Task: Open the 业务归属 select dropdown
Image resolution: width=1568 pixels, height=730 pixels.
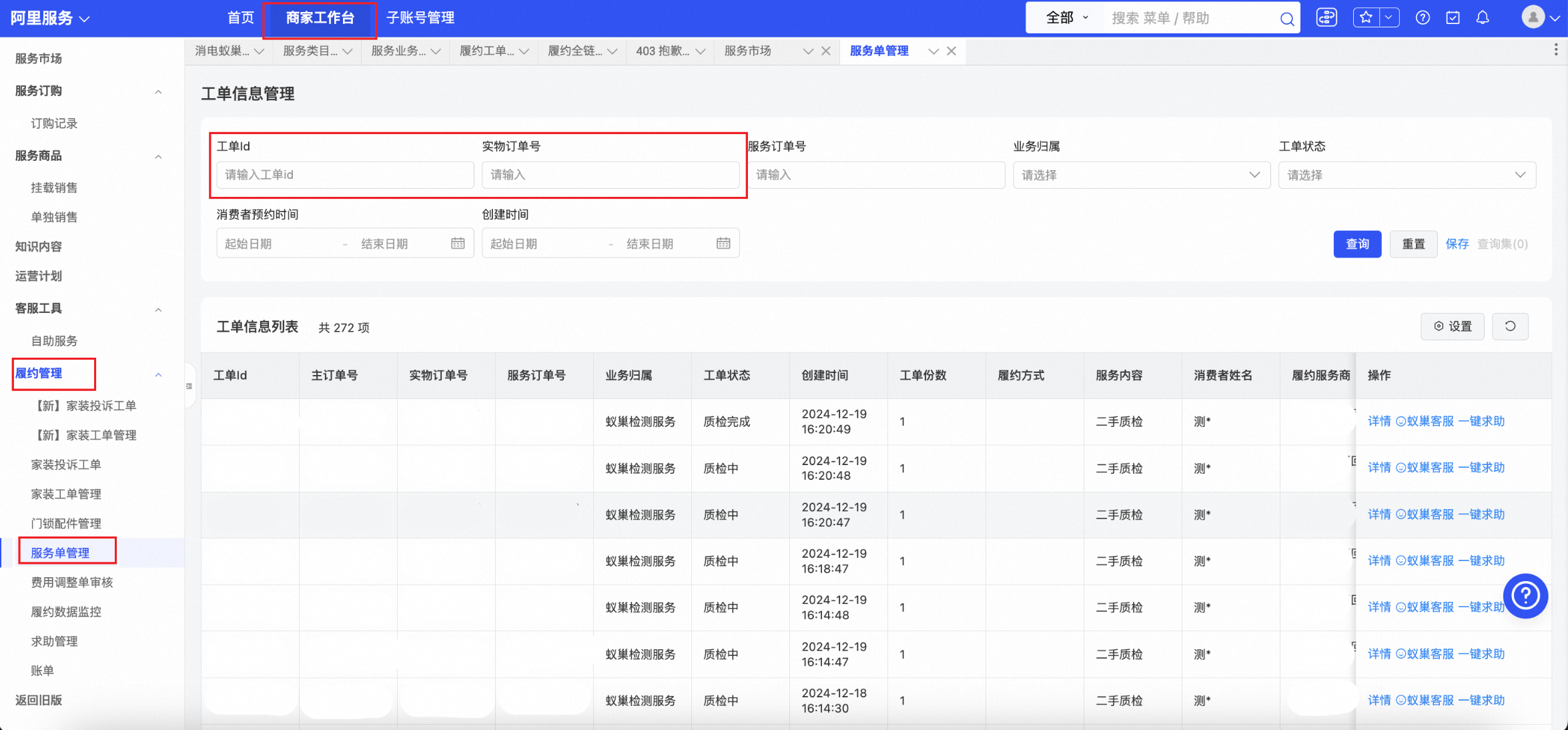Action: (1142, 175)
